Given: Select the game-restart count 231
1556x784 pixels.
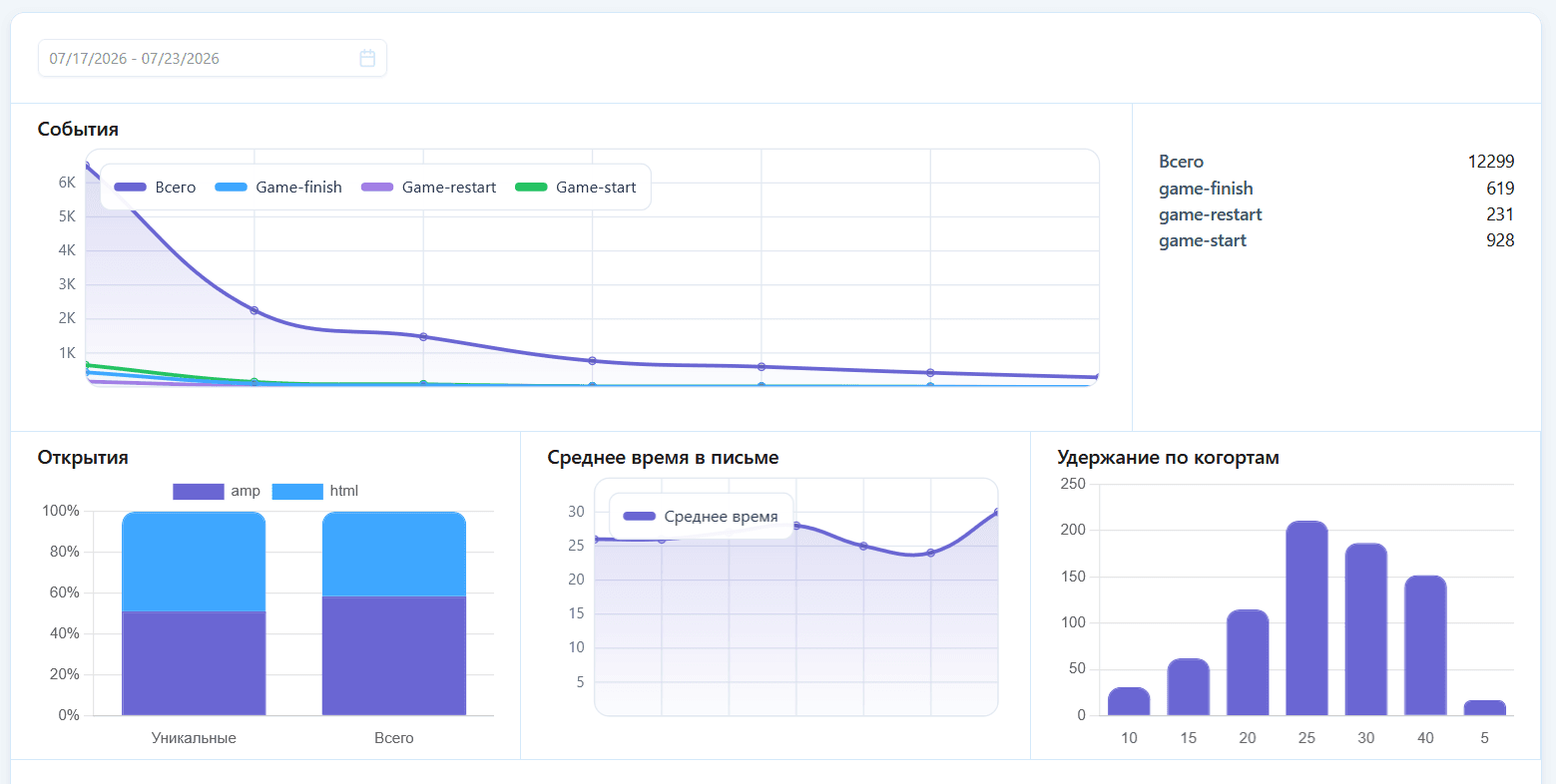Looking at the screenshot, I should point(1500,214).
